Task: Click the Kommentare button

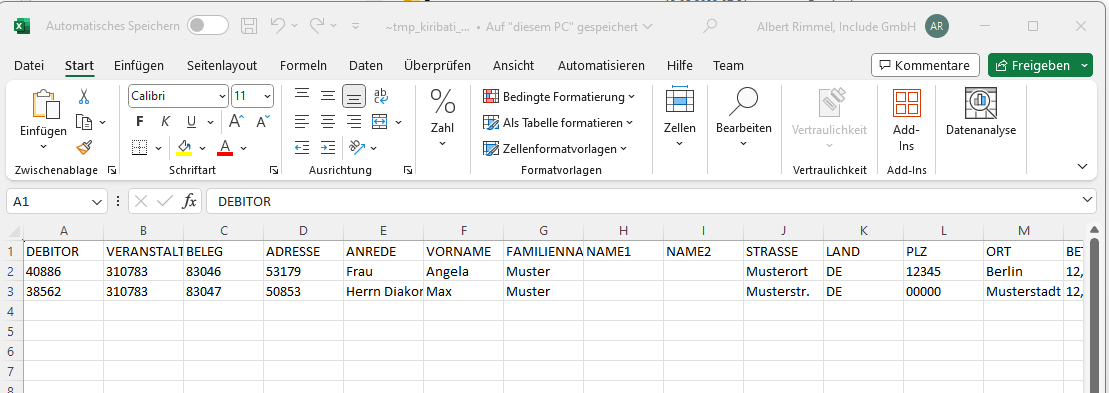Action: point(925,65)
